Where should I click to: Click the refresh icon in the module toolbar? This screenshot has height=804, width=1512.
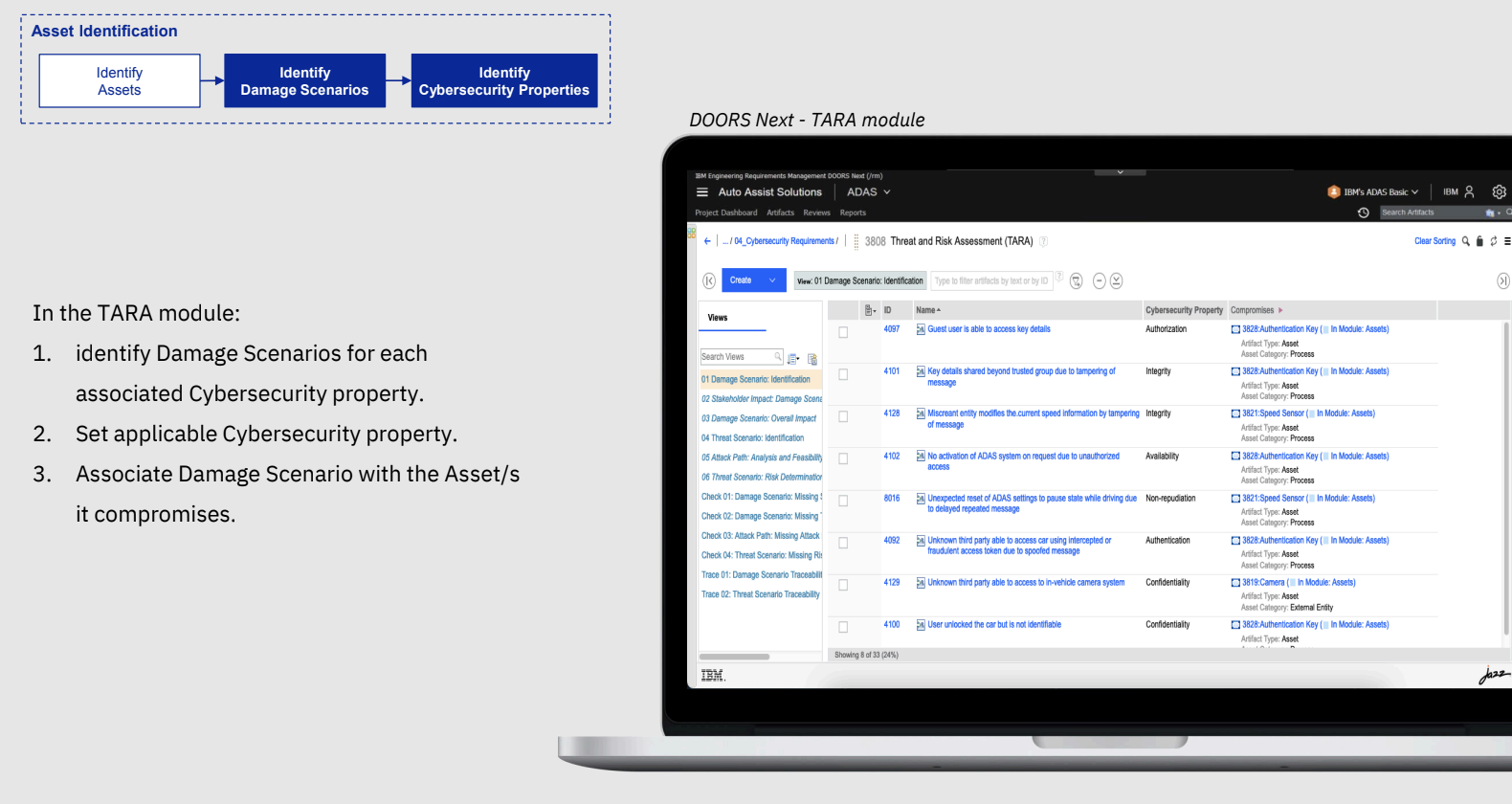[x=1494, y=241]
